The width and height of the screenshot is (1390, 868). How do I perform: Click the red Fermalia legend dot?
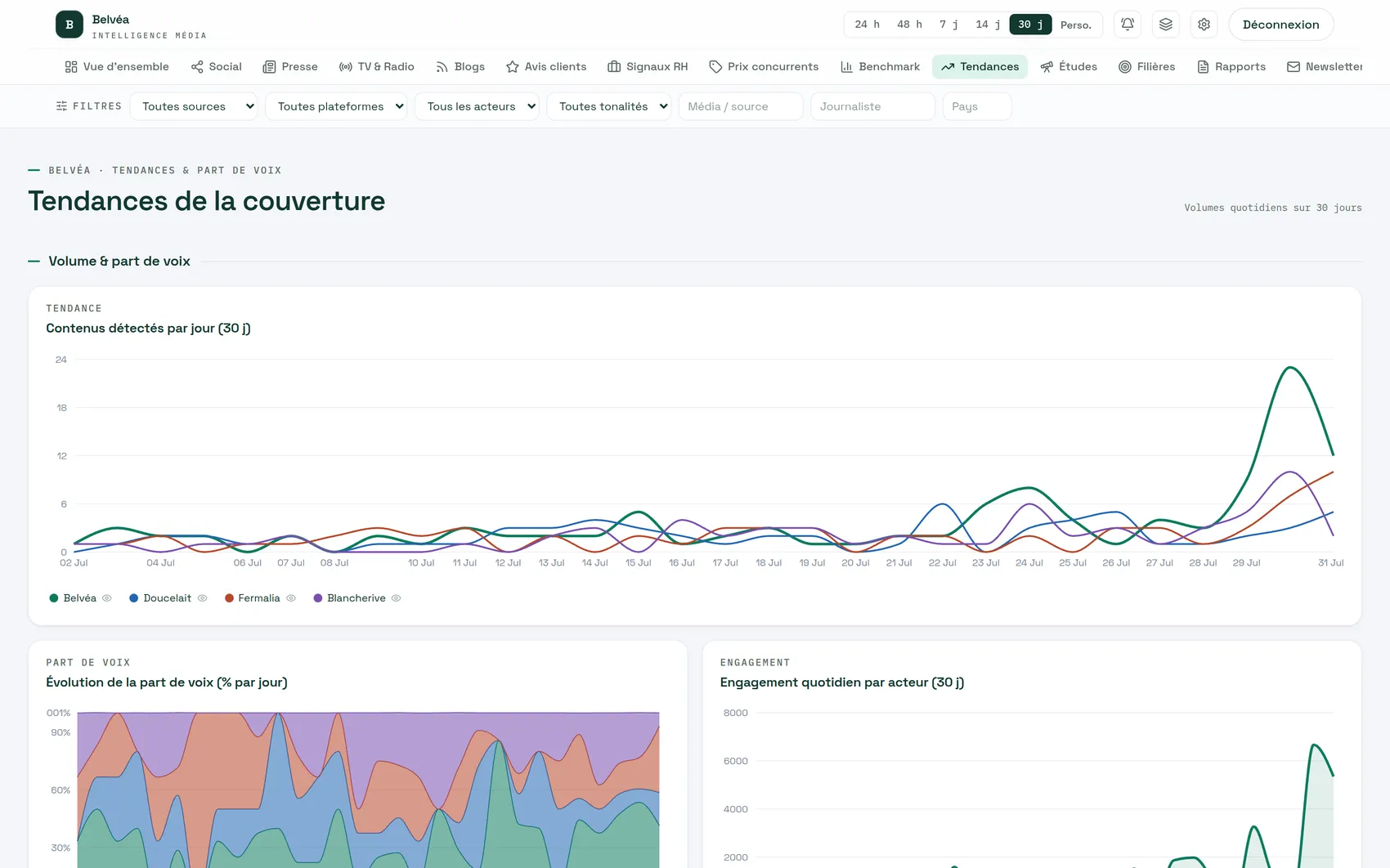(x=229, y=598)
